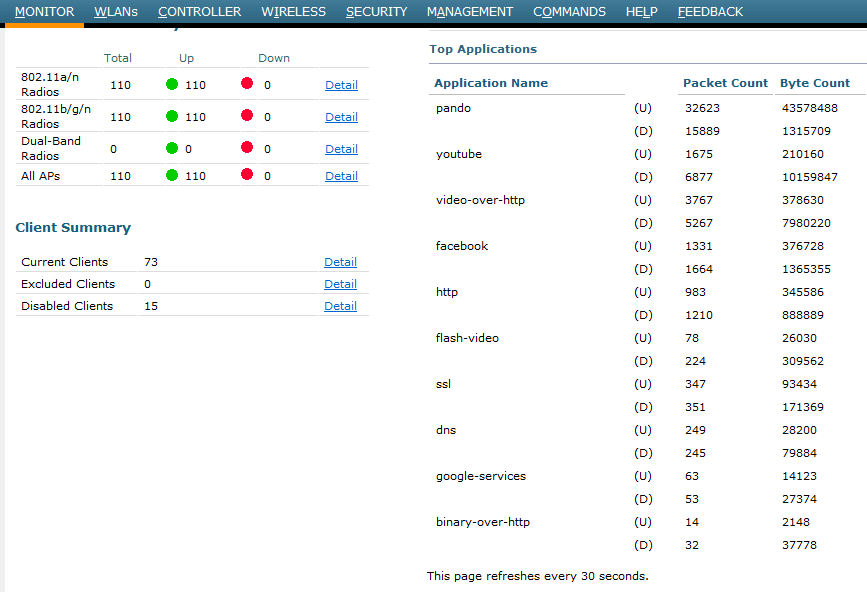Open Detail link for 802.11a/n Radios
The width and height of the screenshot is (867, 592).
[x=341, y=85]
